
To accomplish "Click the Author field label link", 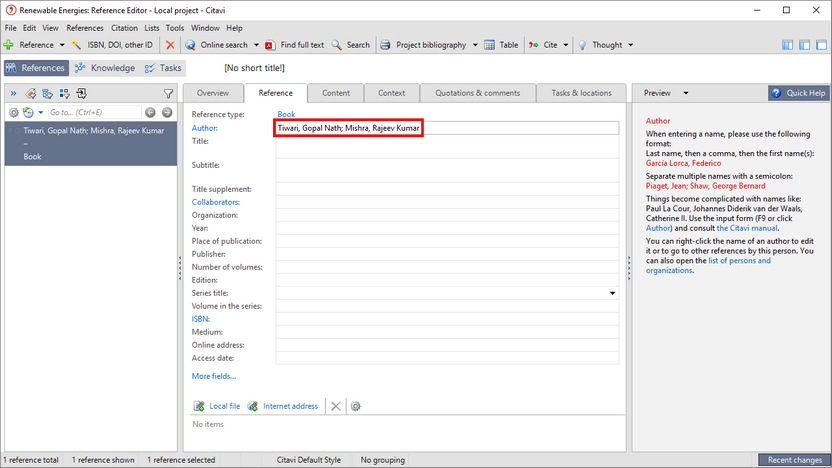I will pyautogui.click(x=205, y=128).
